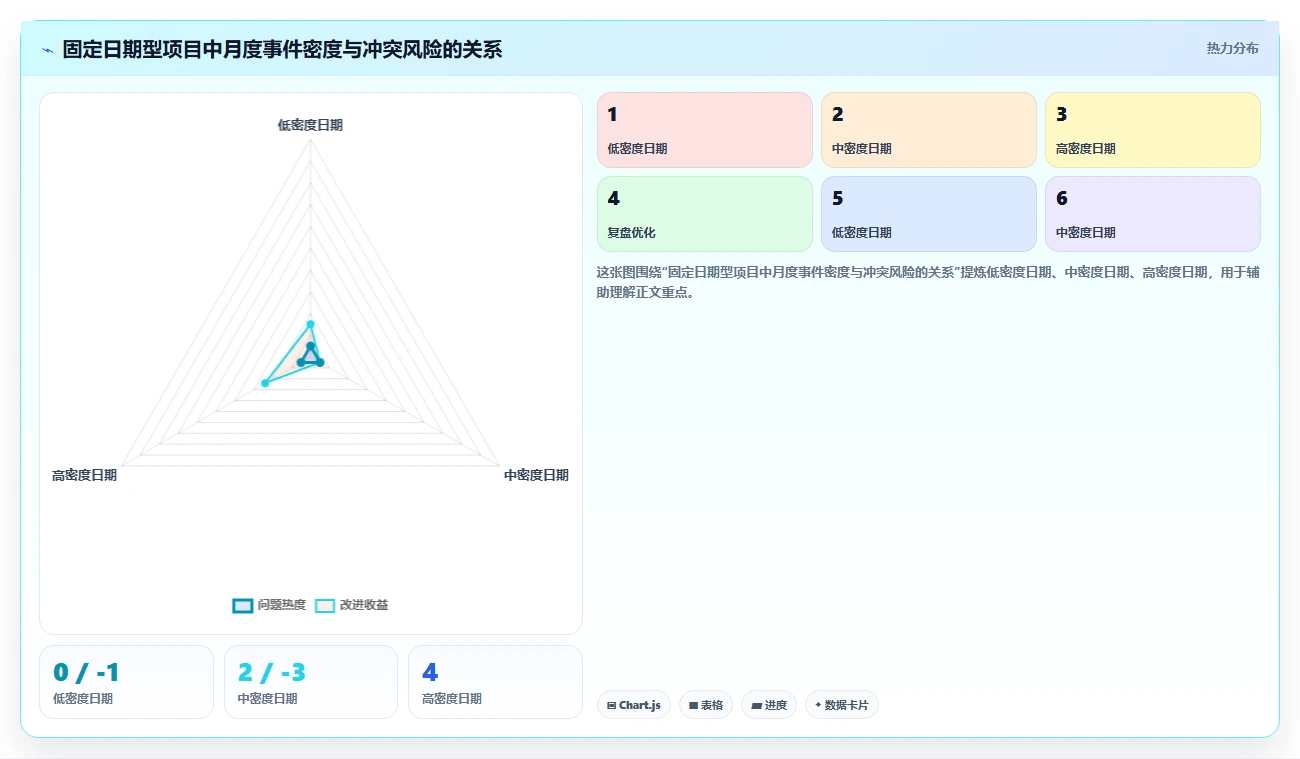Viewport: 1300px width, 759px height.
Task: Click the radar axis label 低密度日期 at top
Action: (x=310, y=125)
